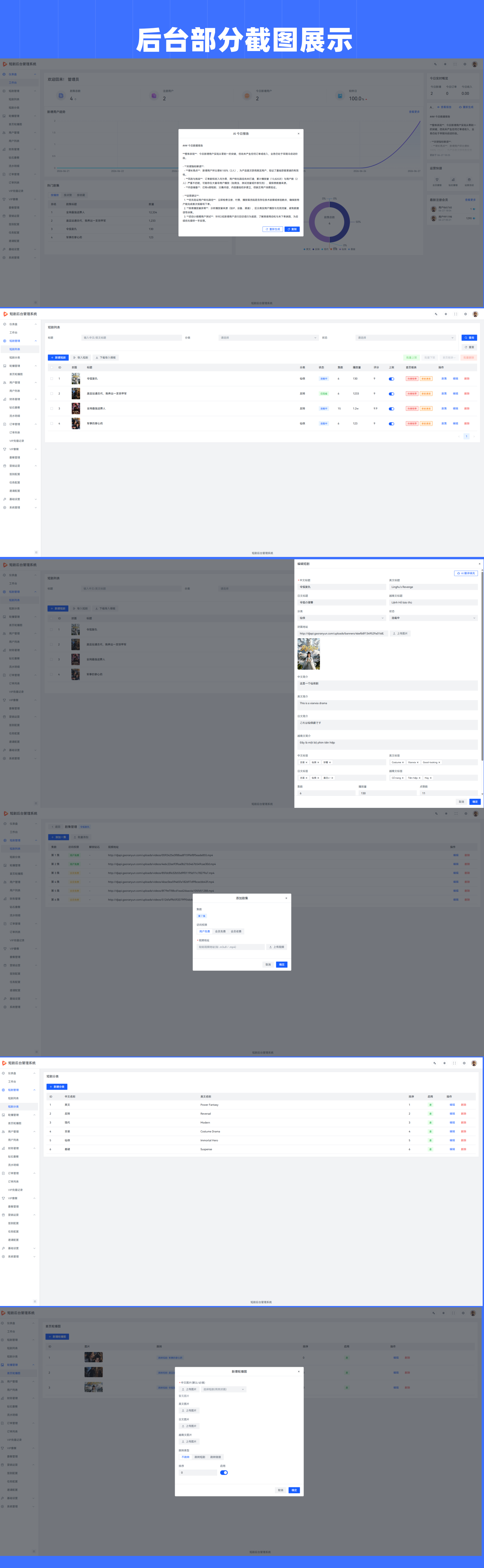Remove the Cổ trang tag via its x

[402, 777]
